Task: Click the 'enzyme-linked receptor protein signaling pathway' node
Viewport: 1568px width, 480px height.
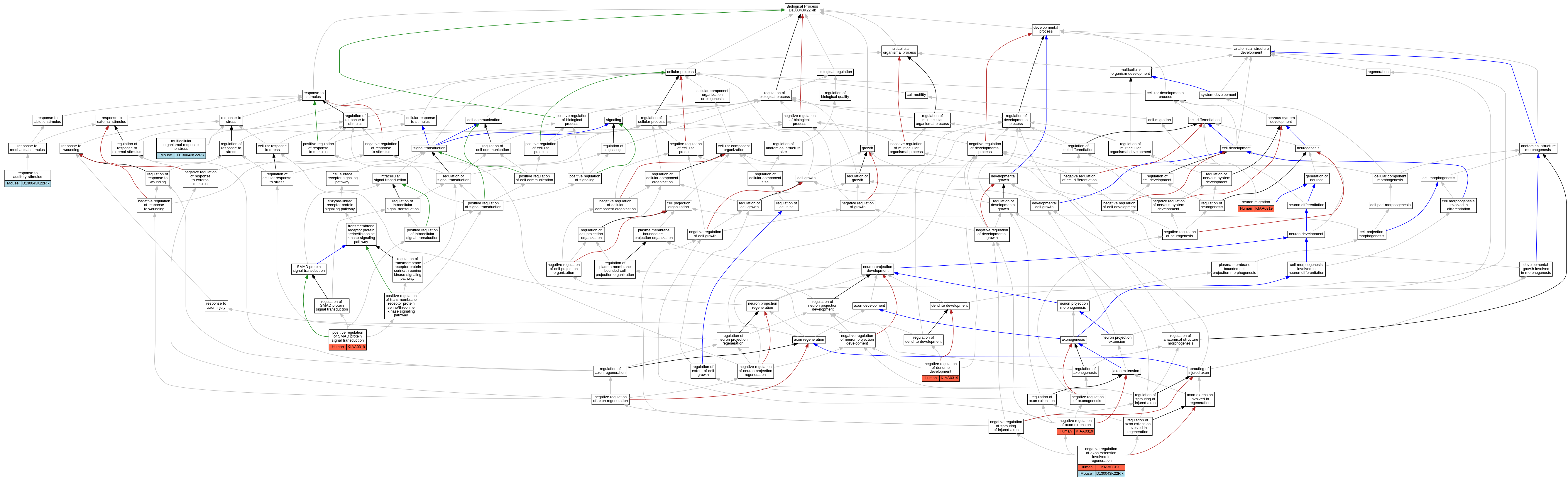Action: pos(340,205)
